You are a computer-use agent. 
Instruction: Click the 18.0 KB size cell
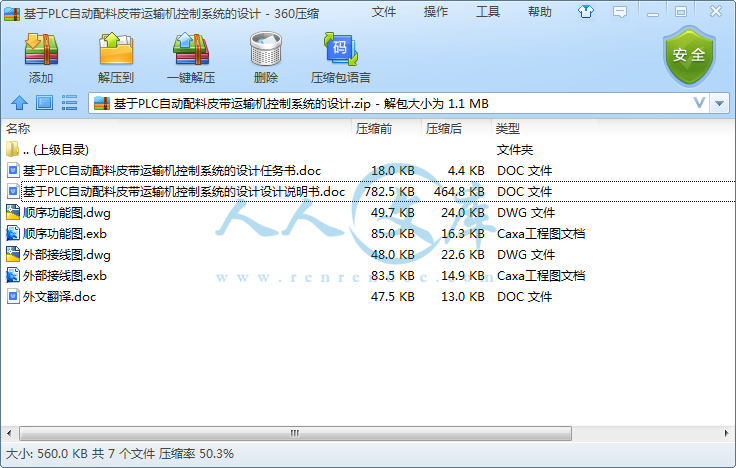[393, 170]
